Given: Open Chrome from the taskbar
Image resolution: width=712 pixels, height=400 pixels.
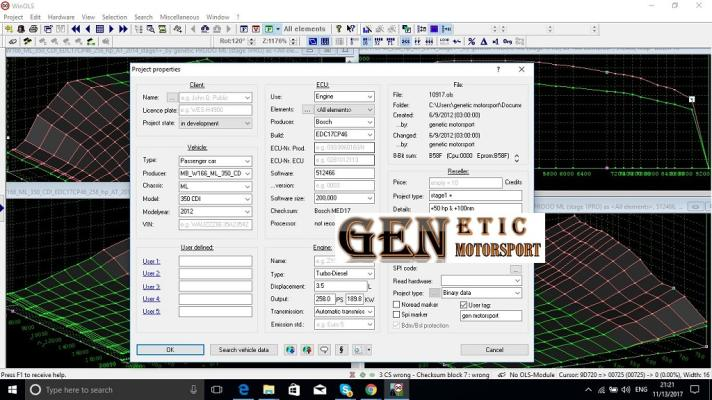Looking at the screenshot, I should point(370,389).
